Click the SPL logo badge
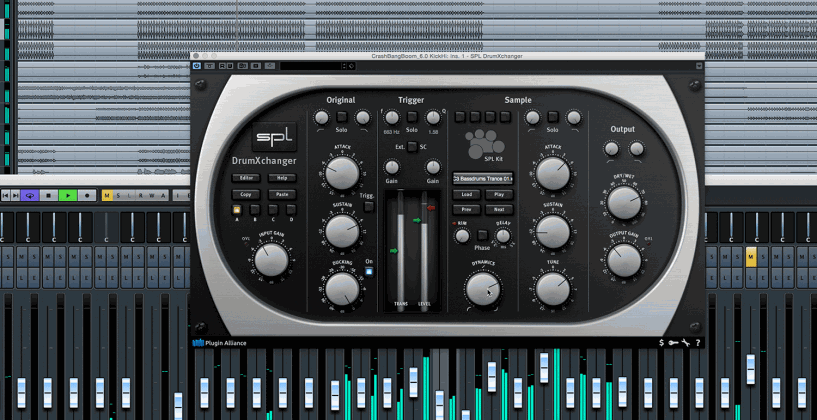 (x=274, y=137)
